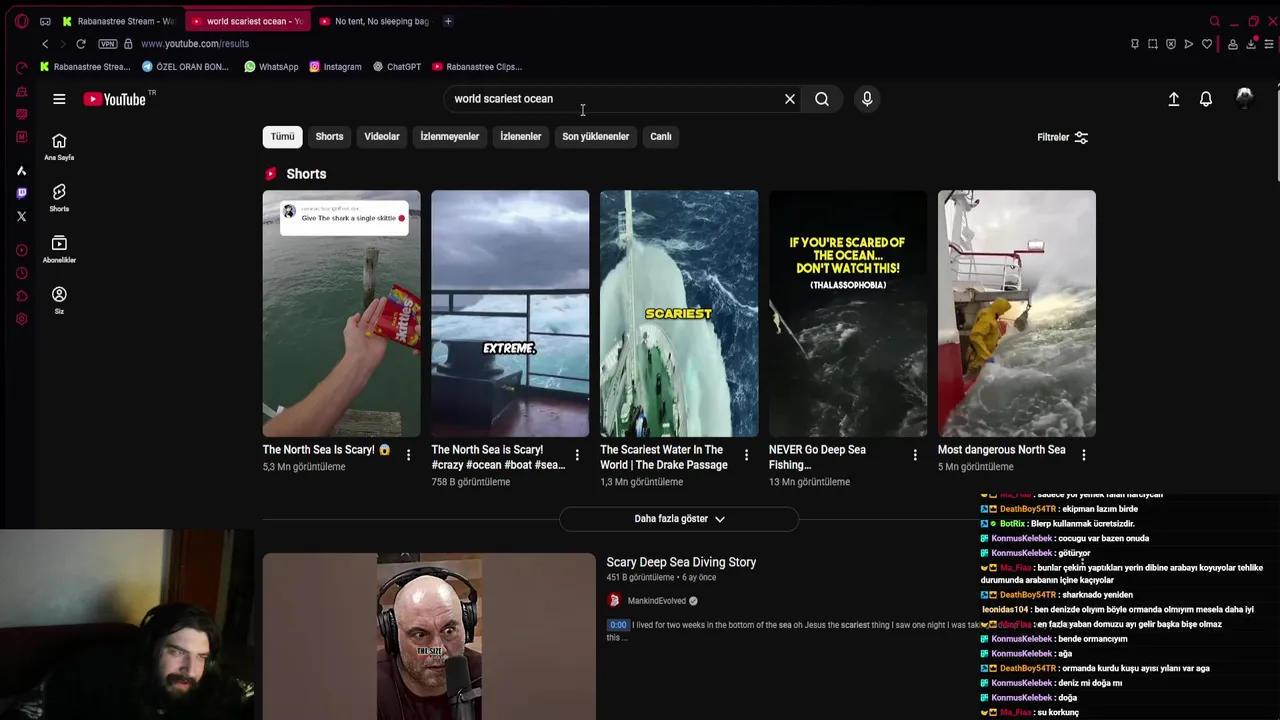
Task: Click the browser snapshot capture icon
Action: pyautogui.click(x=1153, y=44)
